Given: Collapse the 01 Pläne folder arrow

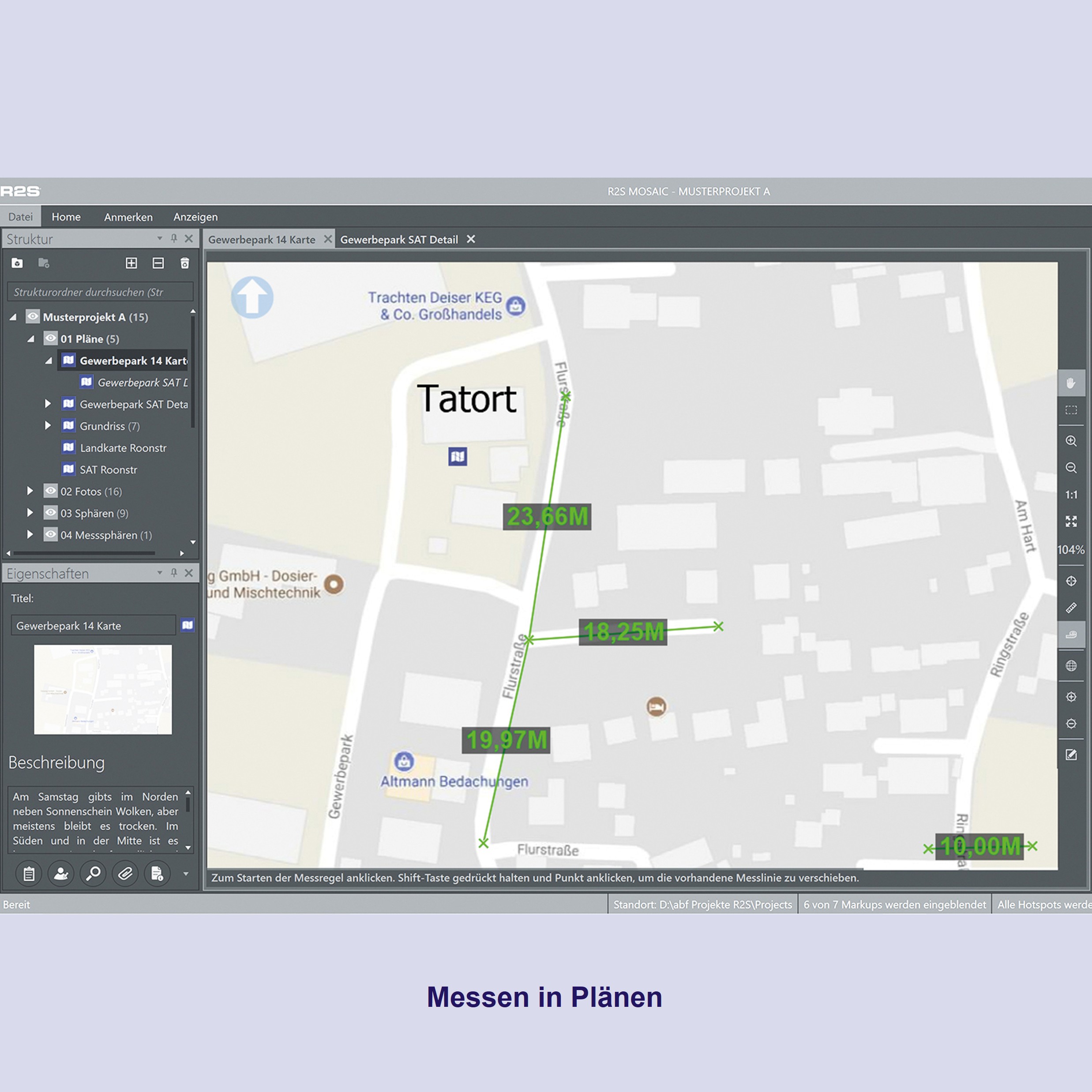Looking at the screenshot, I should 31,339.
